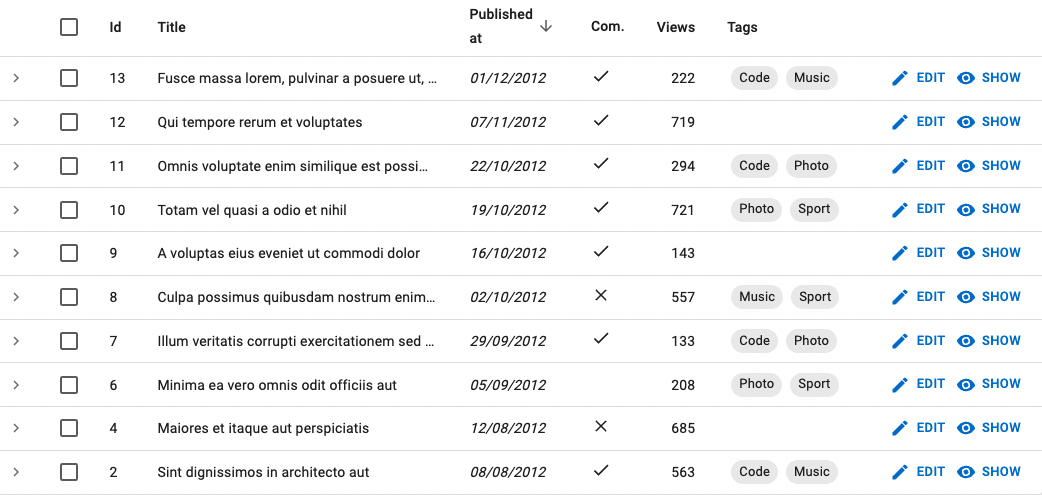Screen dimensions: 1042x495
Task: Click the eye show icon for post 12
Action: 966,122
